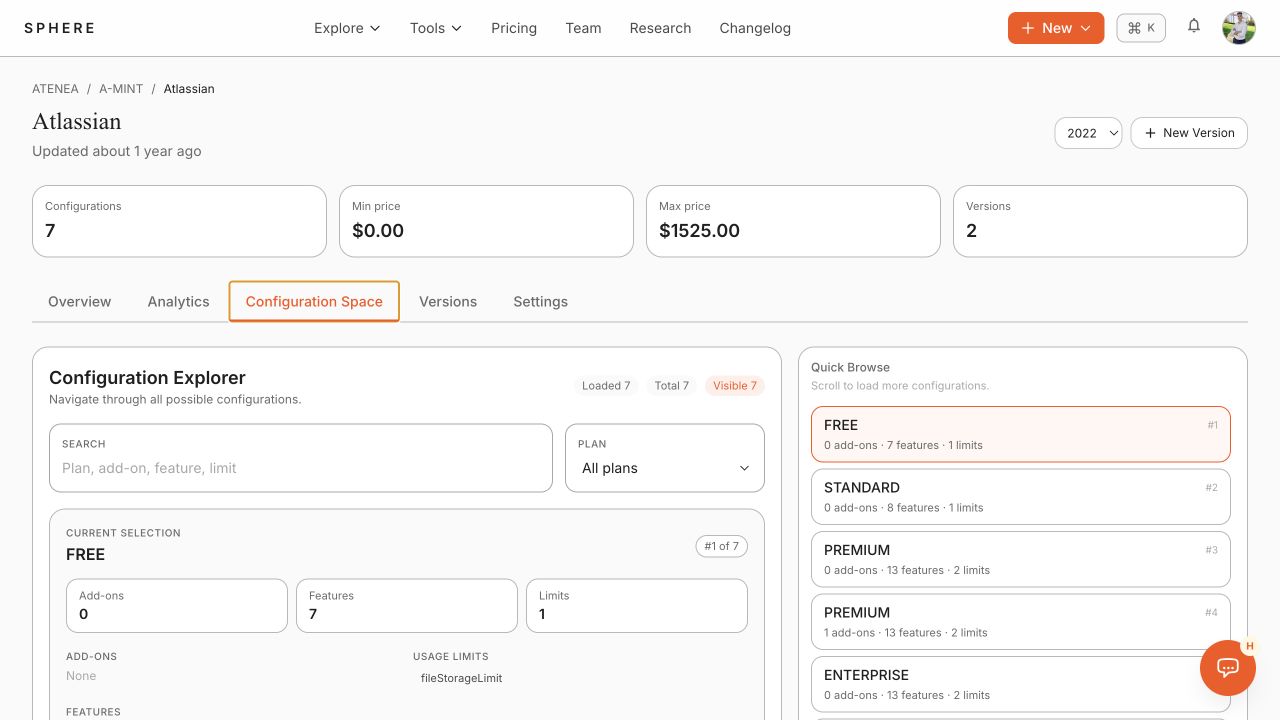Select the PREMIUM configuration #4
The height and width of the screenshot is (720, 1280).
click(1021, 622)
